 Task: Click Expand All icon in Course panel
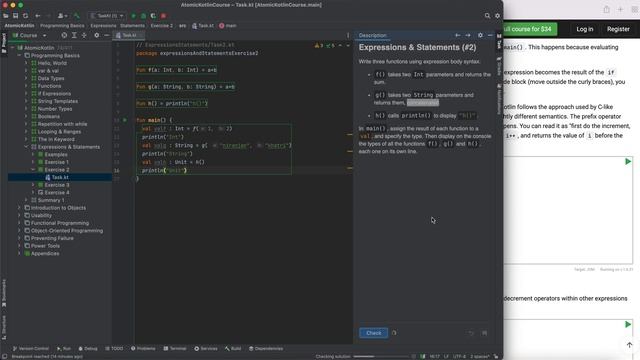[x=74, y=36]
